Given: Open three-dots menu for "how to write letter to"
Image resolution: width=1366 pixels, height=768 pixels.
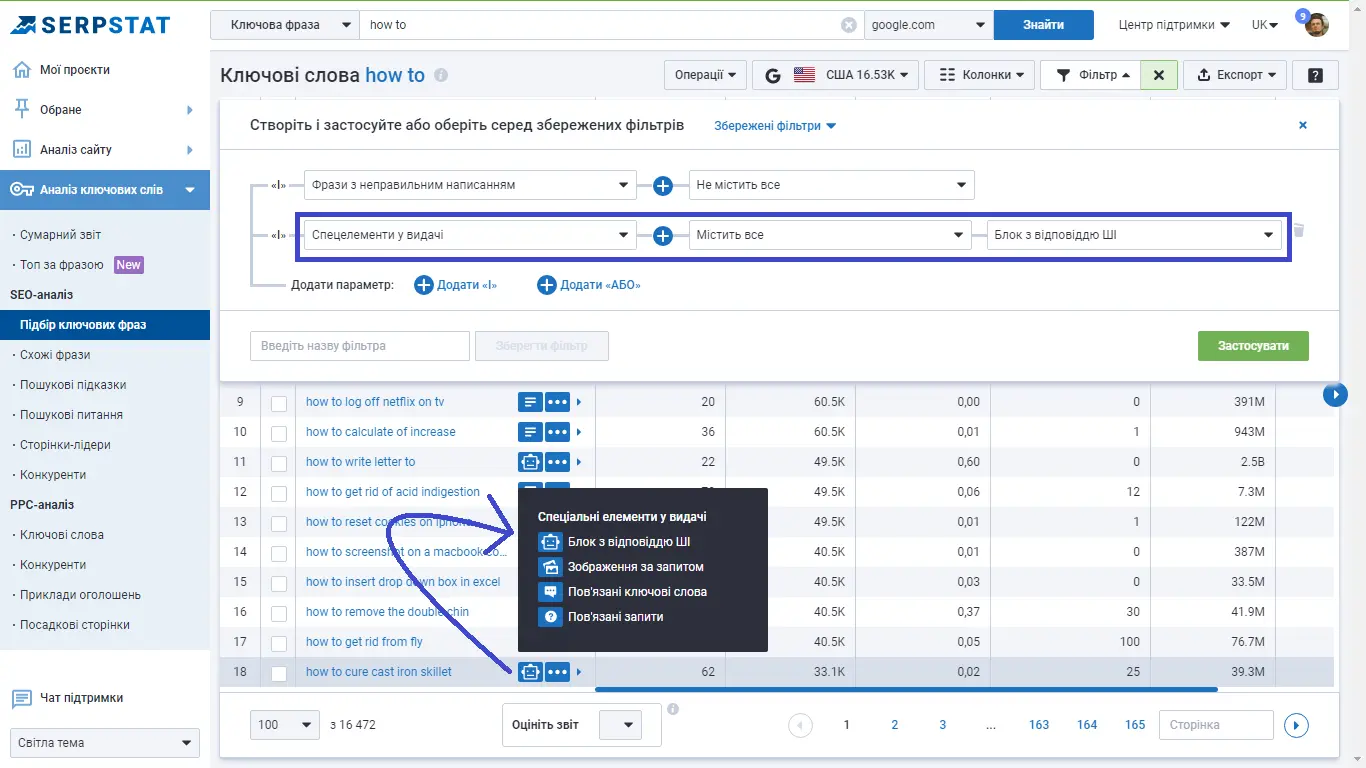Looking at the screenshot, I should 557,462.
